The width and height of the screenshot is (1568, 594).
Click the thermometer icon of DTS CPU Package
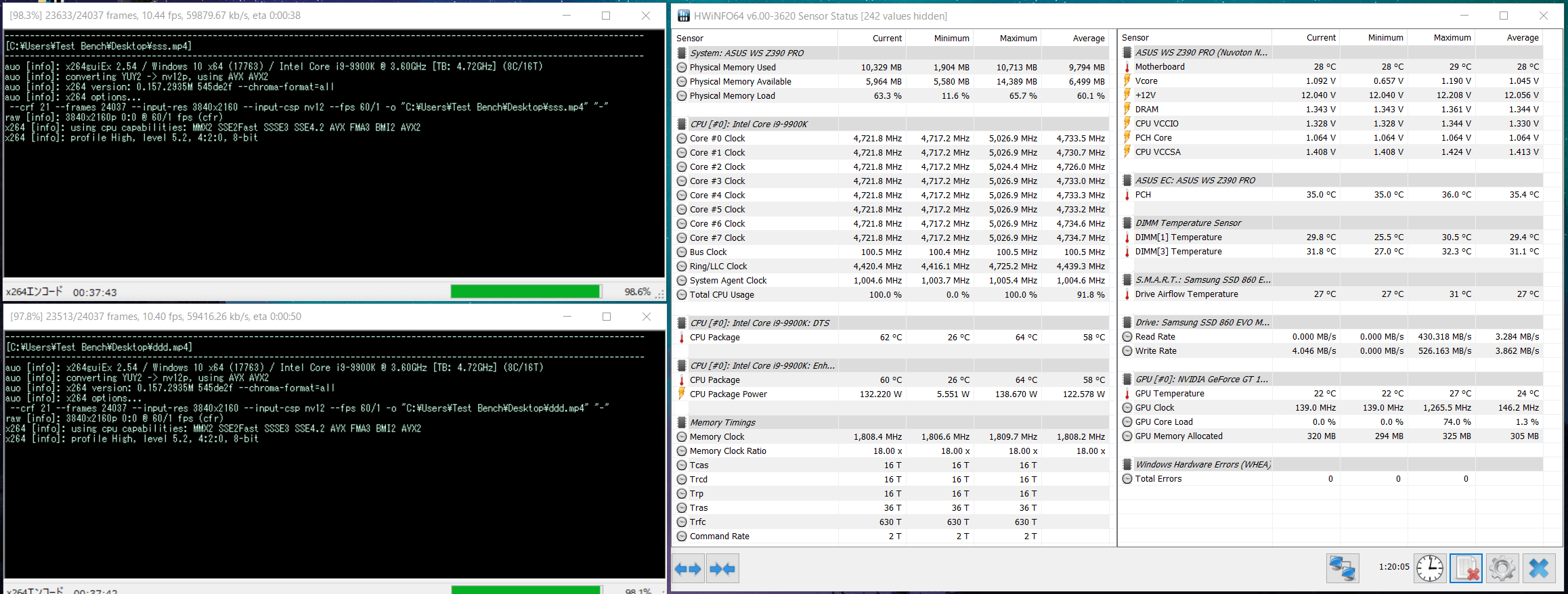[x=682, y=337]
